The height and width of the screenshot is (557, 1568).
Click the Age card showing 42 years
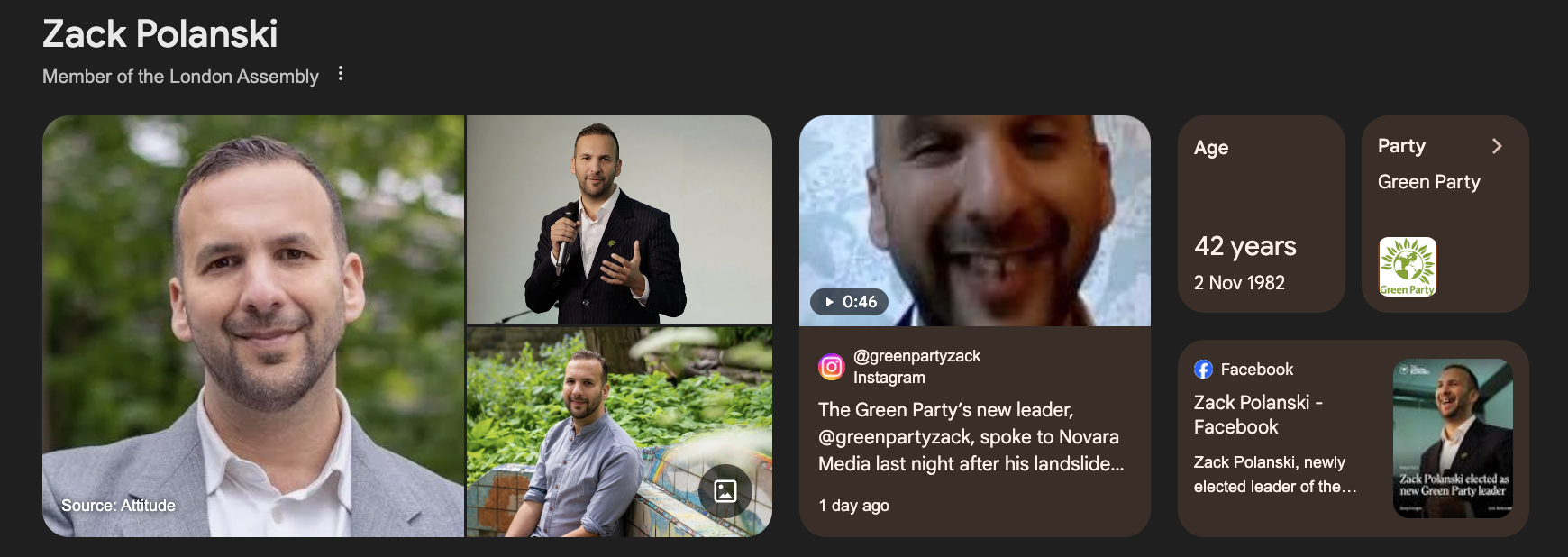1261,214
